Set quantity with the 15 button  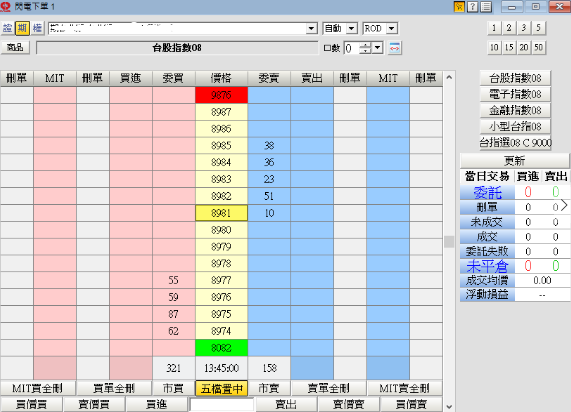pos(509,47)
